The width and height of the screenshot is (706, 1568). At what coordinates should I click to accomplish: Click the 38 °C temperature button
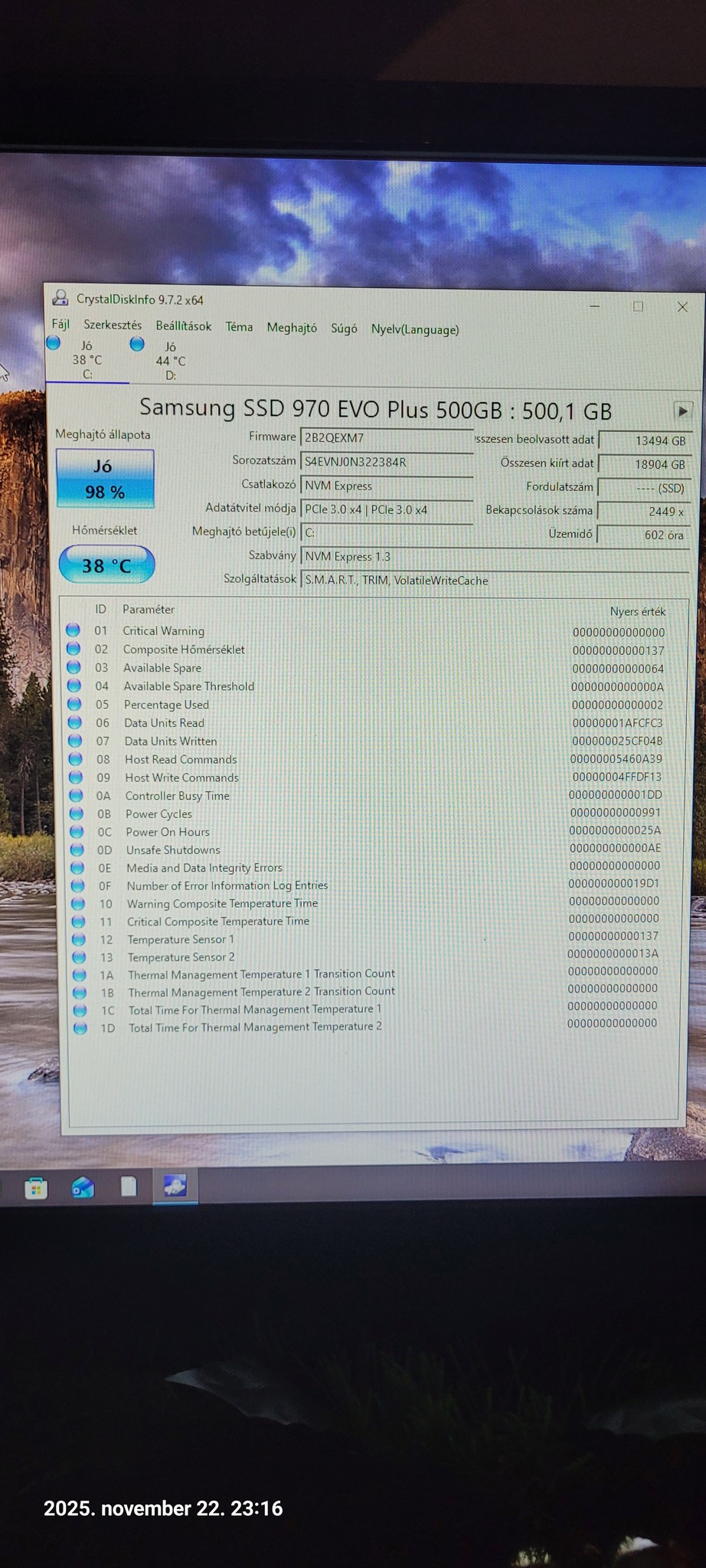coord(106,565)
